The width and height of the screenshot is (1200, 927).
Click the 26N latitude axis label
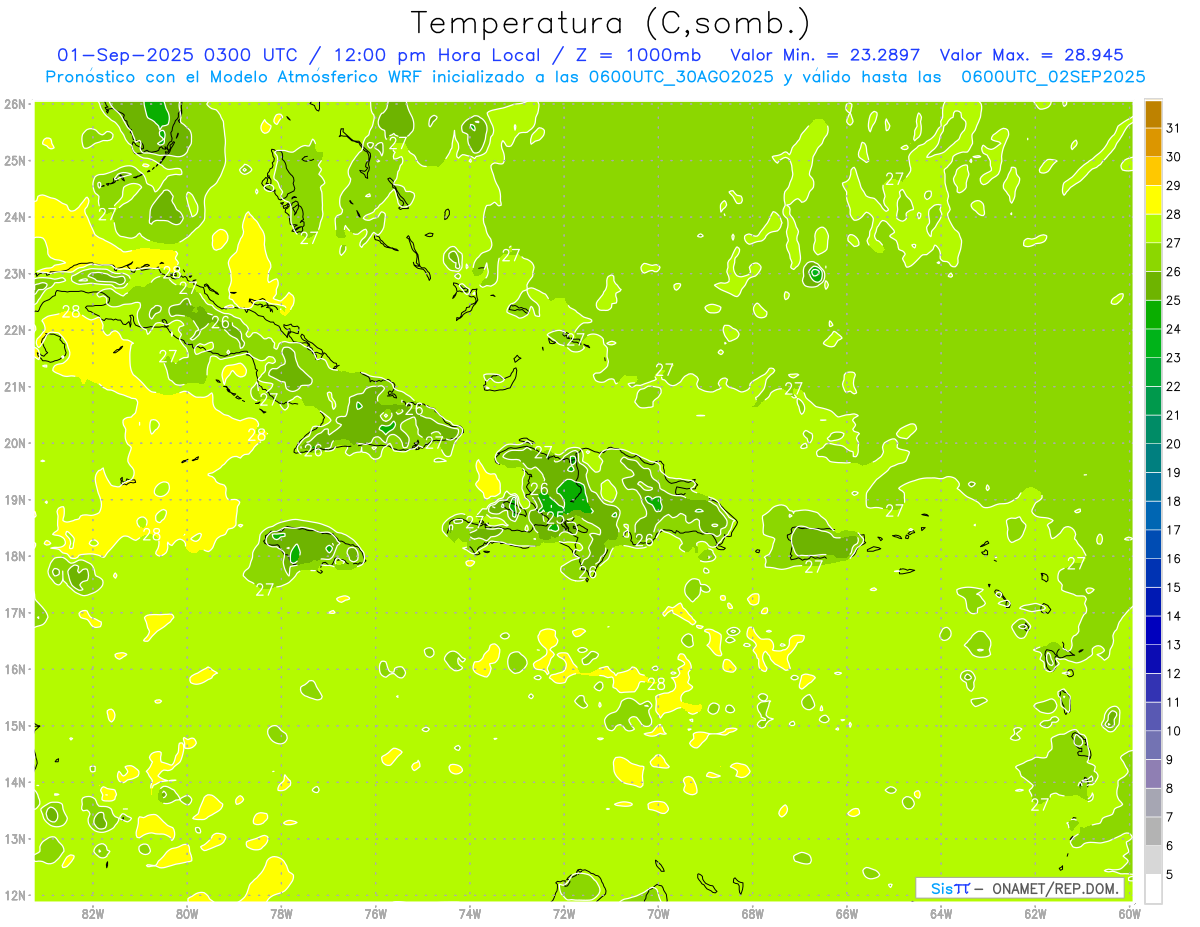tap(14, 104)
